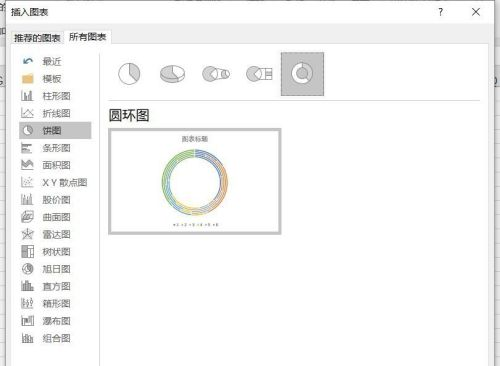
Task: Pick the pie-of-pie chart subtype icon
Action: point(216,74)
